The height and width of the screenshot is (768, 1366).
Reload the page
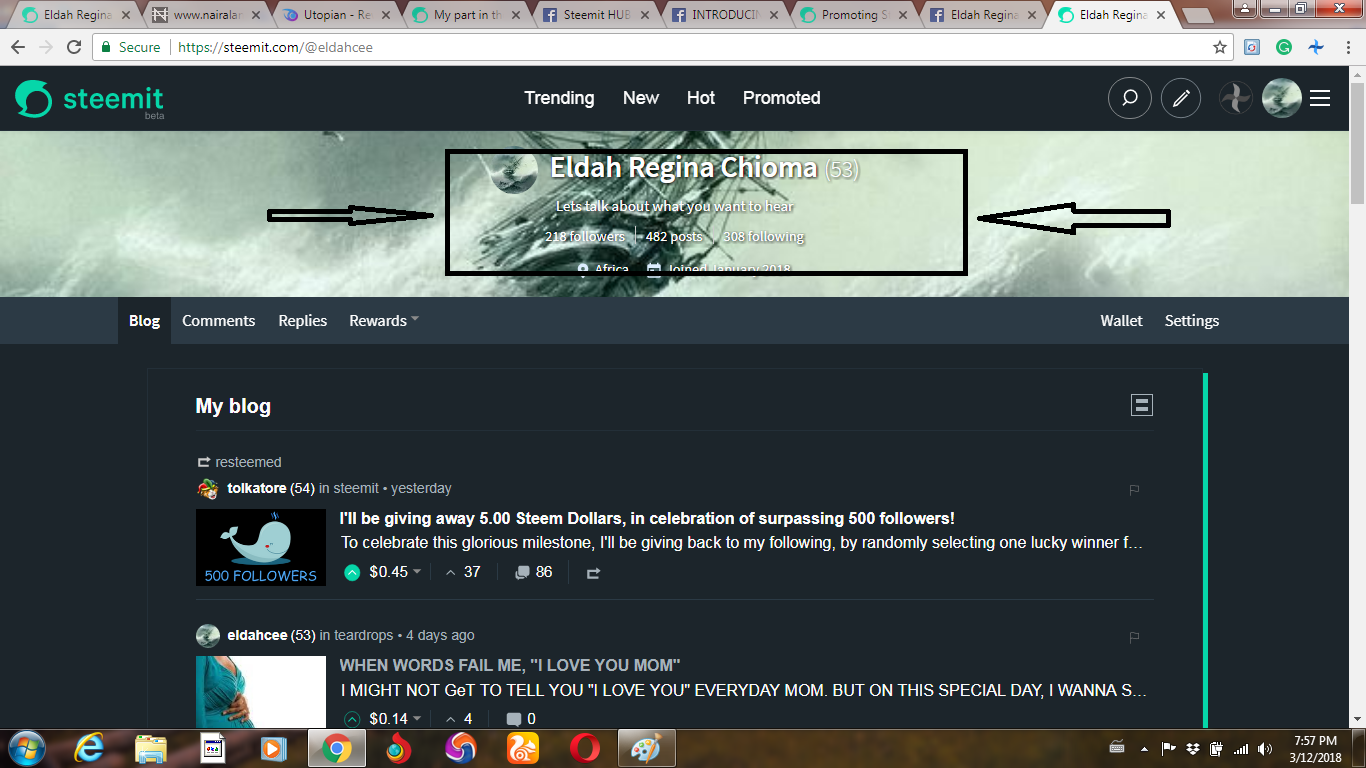[x=74, y=47]
